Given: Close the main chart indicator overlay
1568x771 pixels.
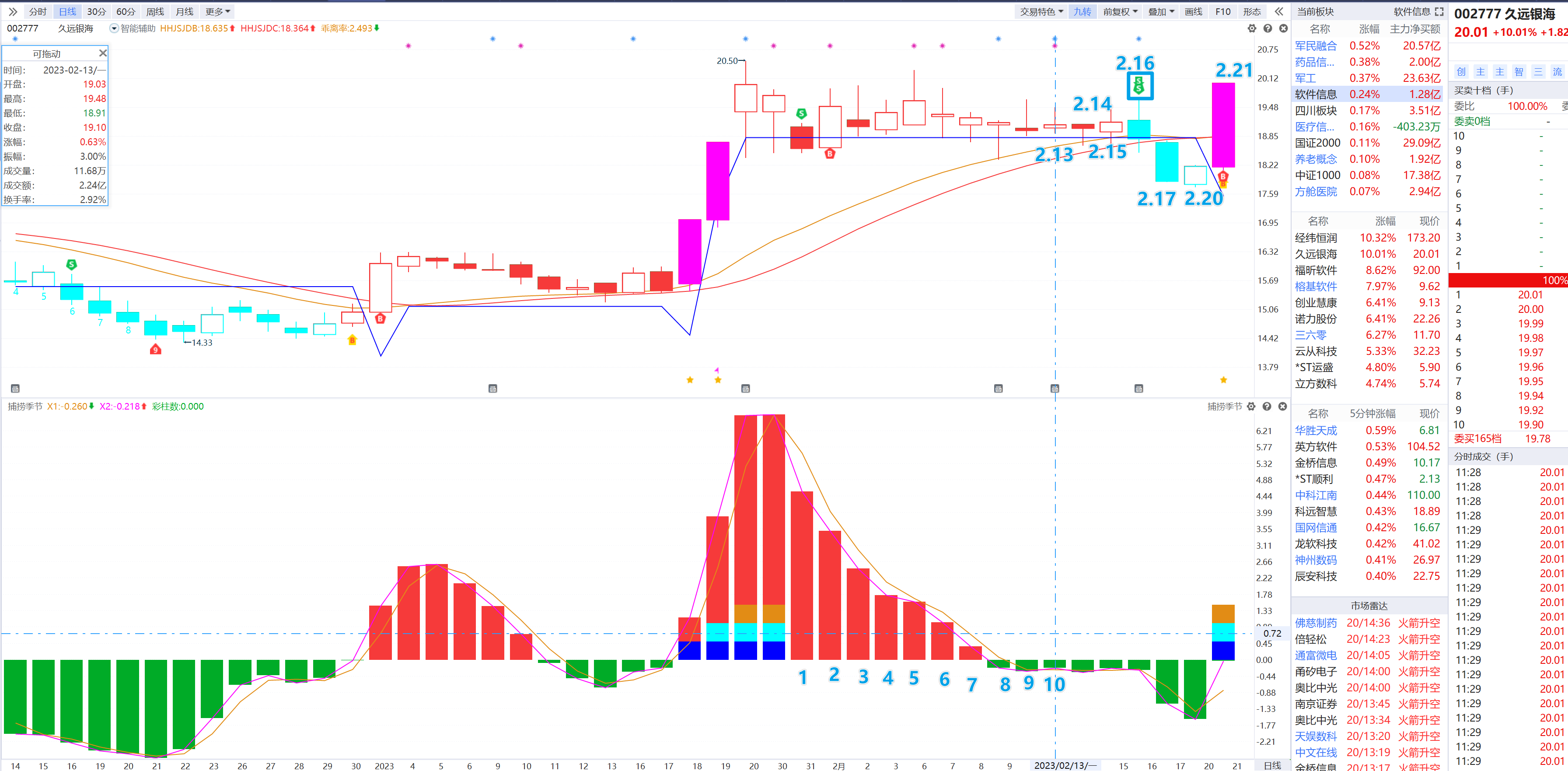Looking at the screenshot, I should 1283,28.
